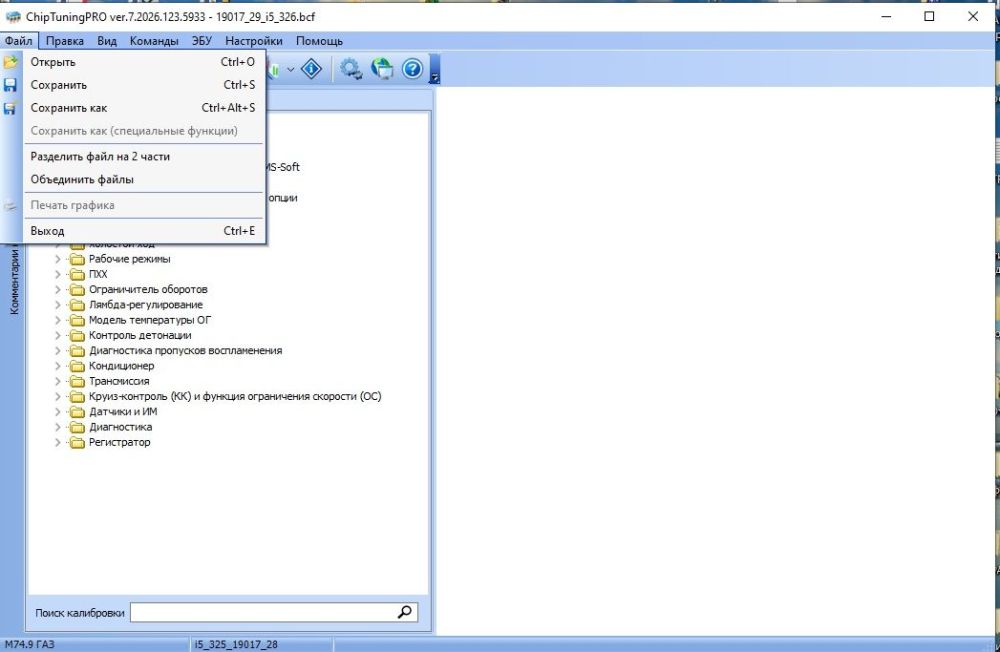Click the blue diamond info toolbar icon
The height and width of the screenshot is (652, 1000).
(x=311, y=68)
